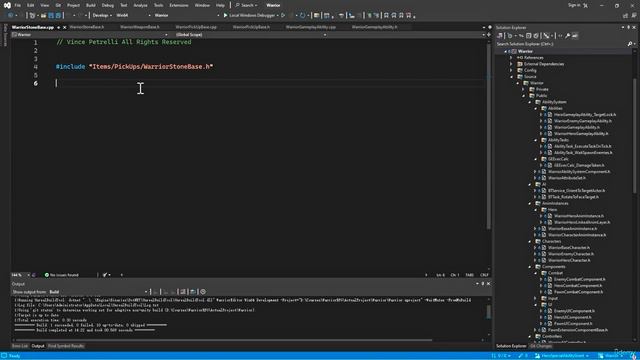
Task: Select WarriorGameplayAbility.h in Solution Explorer
Action: (x=576, y=127)
